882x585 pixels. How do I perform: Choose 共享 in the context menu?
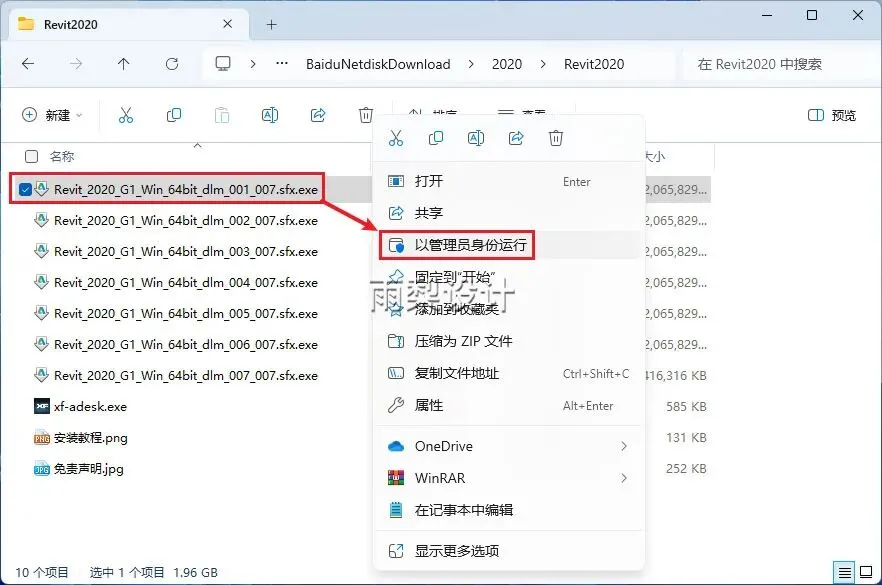coord(509,213)
